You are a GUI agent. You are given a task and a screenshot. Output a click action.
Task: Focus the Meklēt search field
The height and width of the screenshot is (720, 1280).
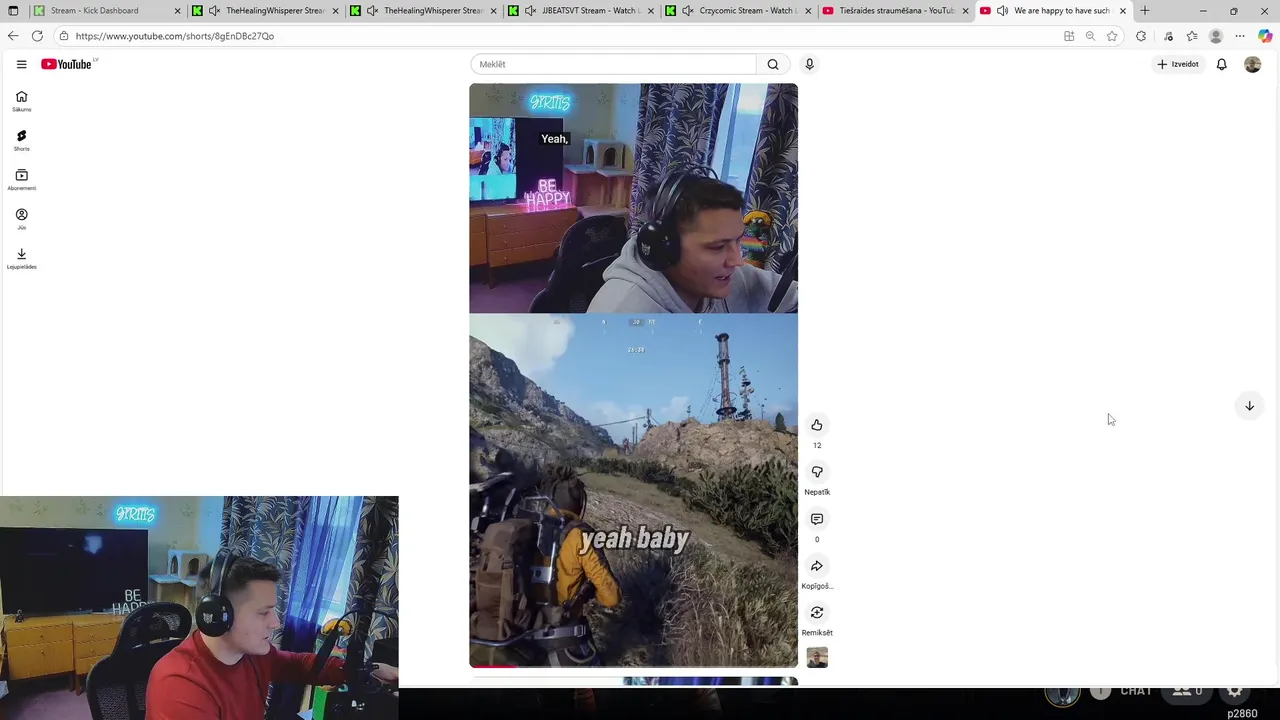click(x=613, y=64)
